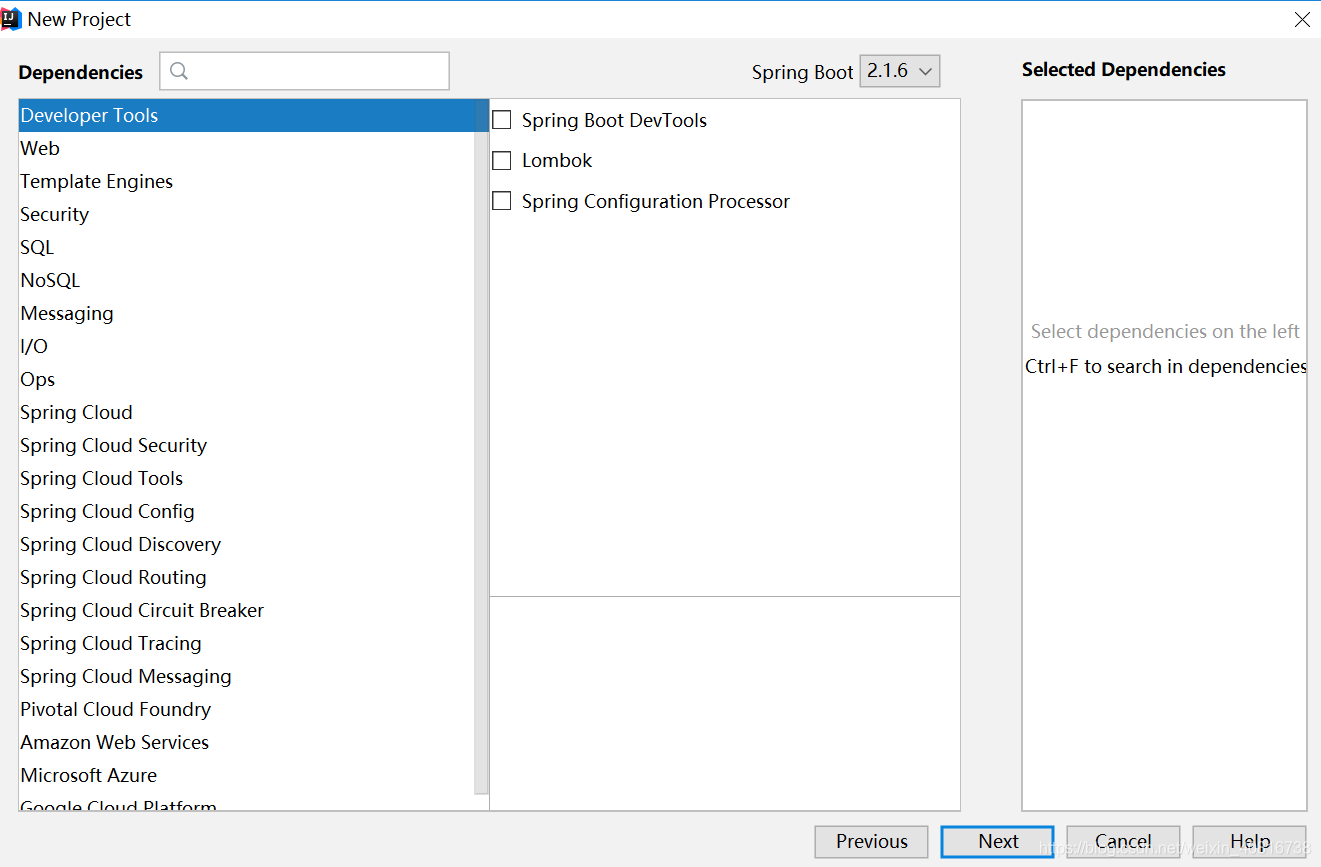Select Developer Tools category
This screenshot has width=1321, height=867.
point(254,115)
